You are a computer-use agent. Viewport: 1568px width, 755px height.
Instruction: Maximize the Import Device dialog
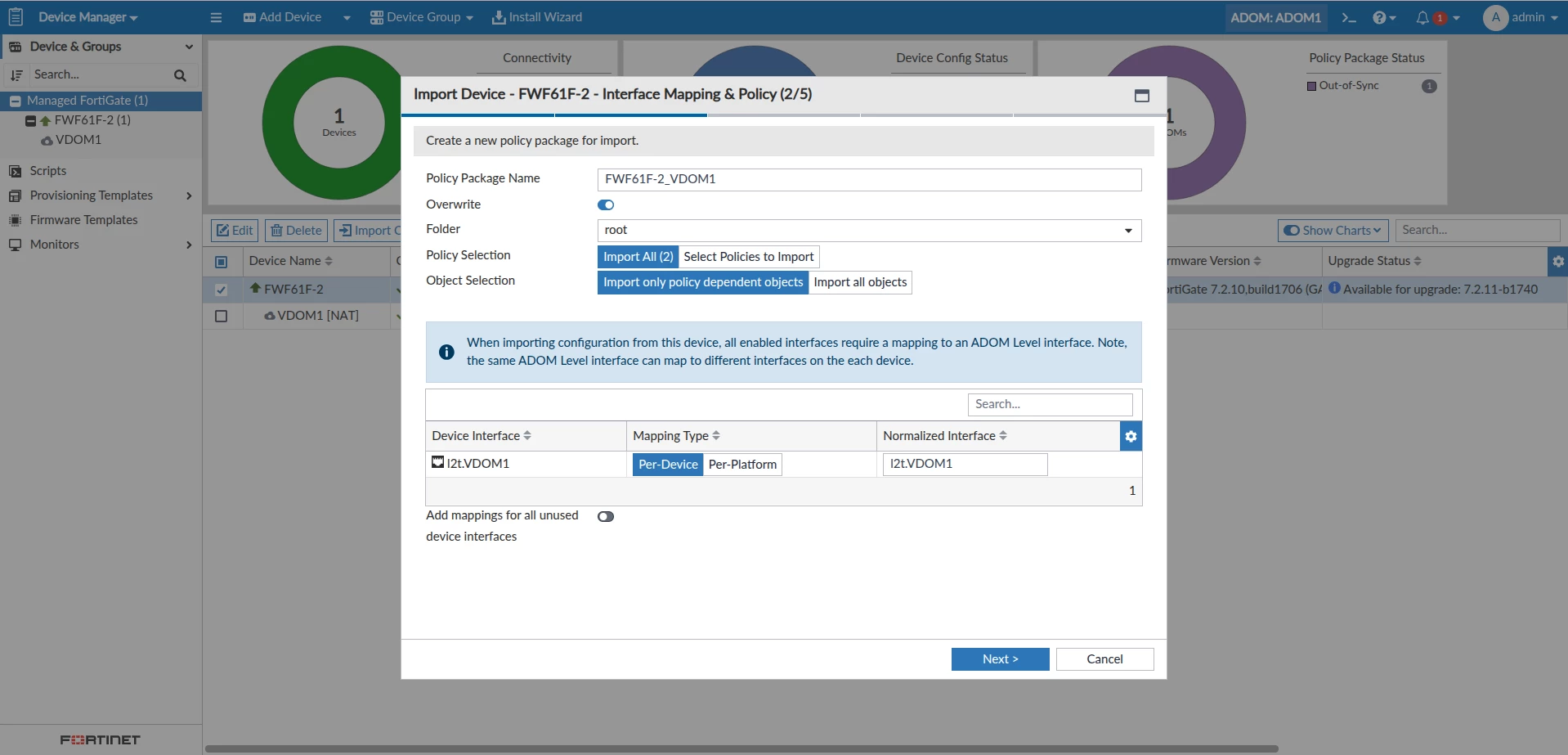(1142, 96)
